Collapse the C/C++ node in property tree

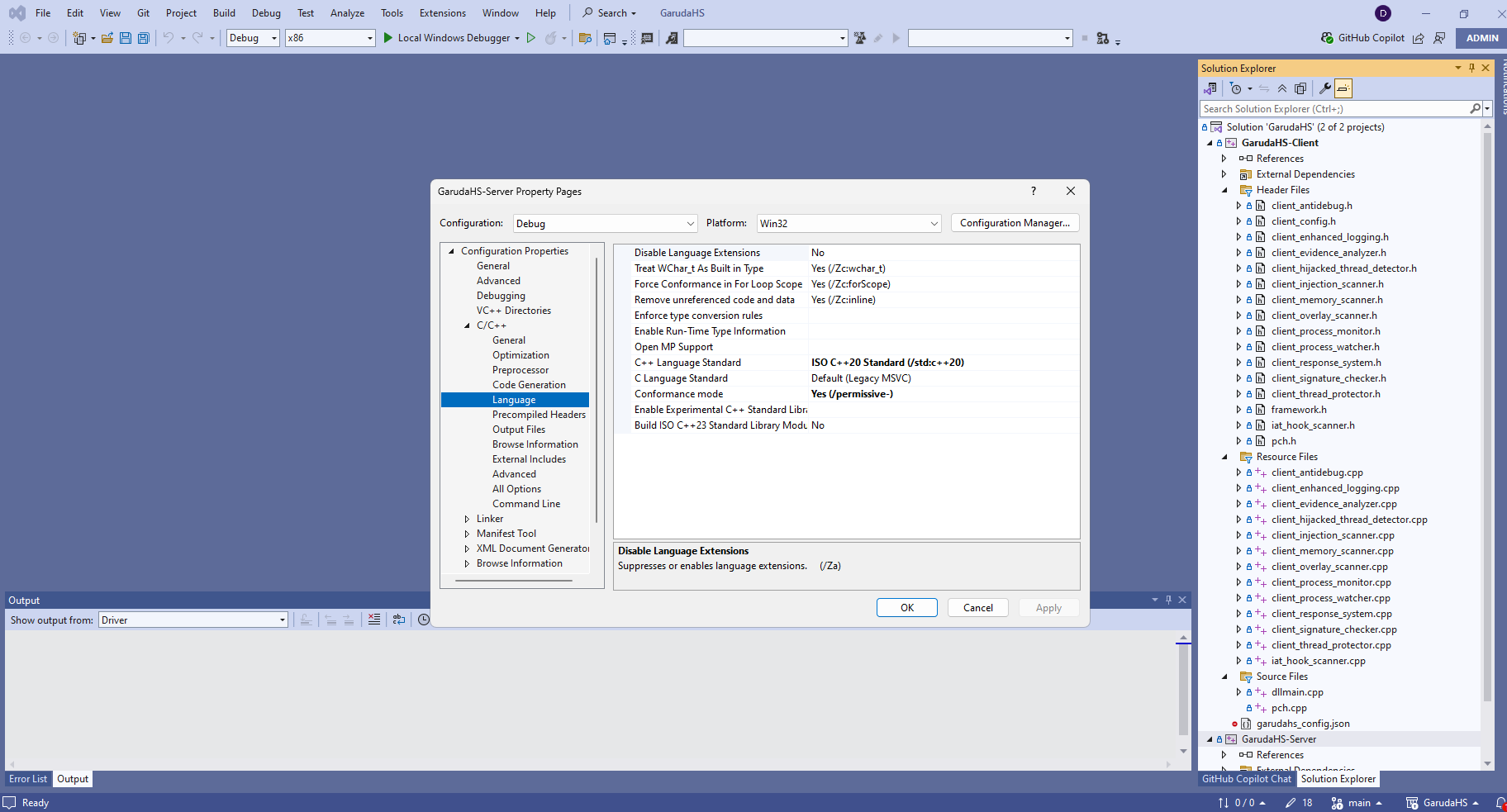(x=467, y=325)
